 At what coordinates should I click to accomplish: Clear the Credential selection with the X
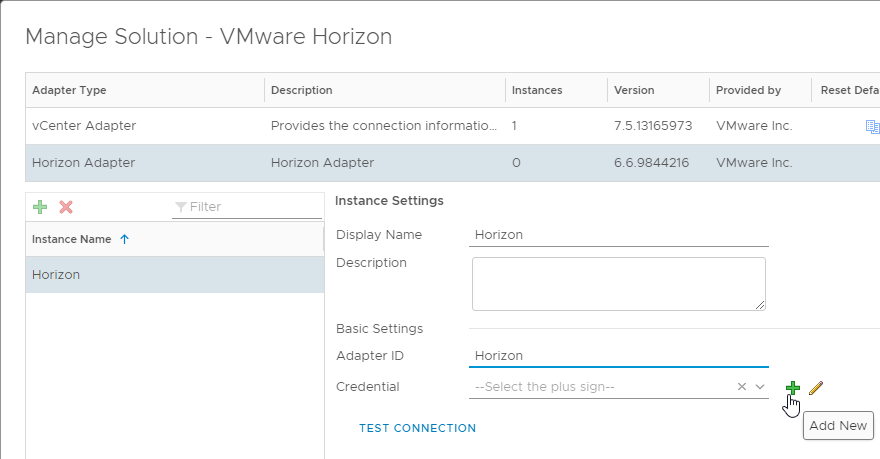click(x=741, y=387)
